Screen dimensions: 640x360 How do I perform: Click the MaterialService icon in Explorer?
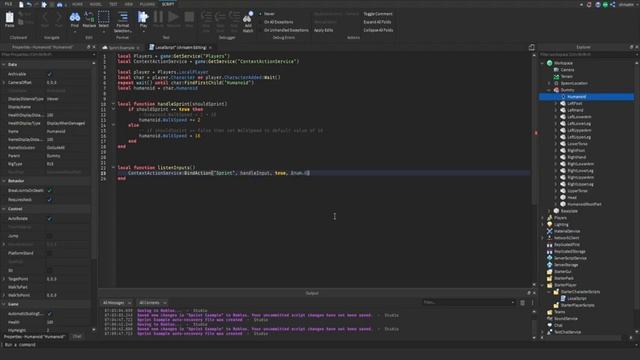[x=549, y=231]
